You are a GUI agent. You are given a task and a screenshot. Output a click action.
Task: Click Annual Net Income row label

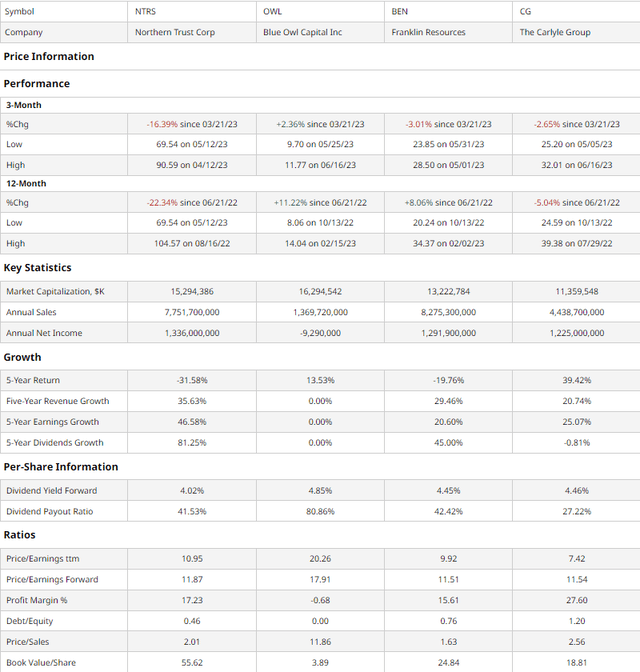pyautogui.click(x=44, y=333)
